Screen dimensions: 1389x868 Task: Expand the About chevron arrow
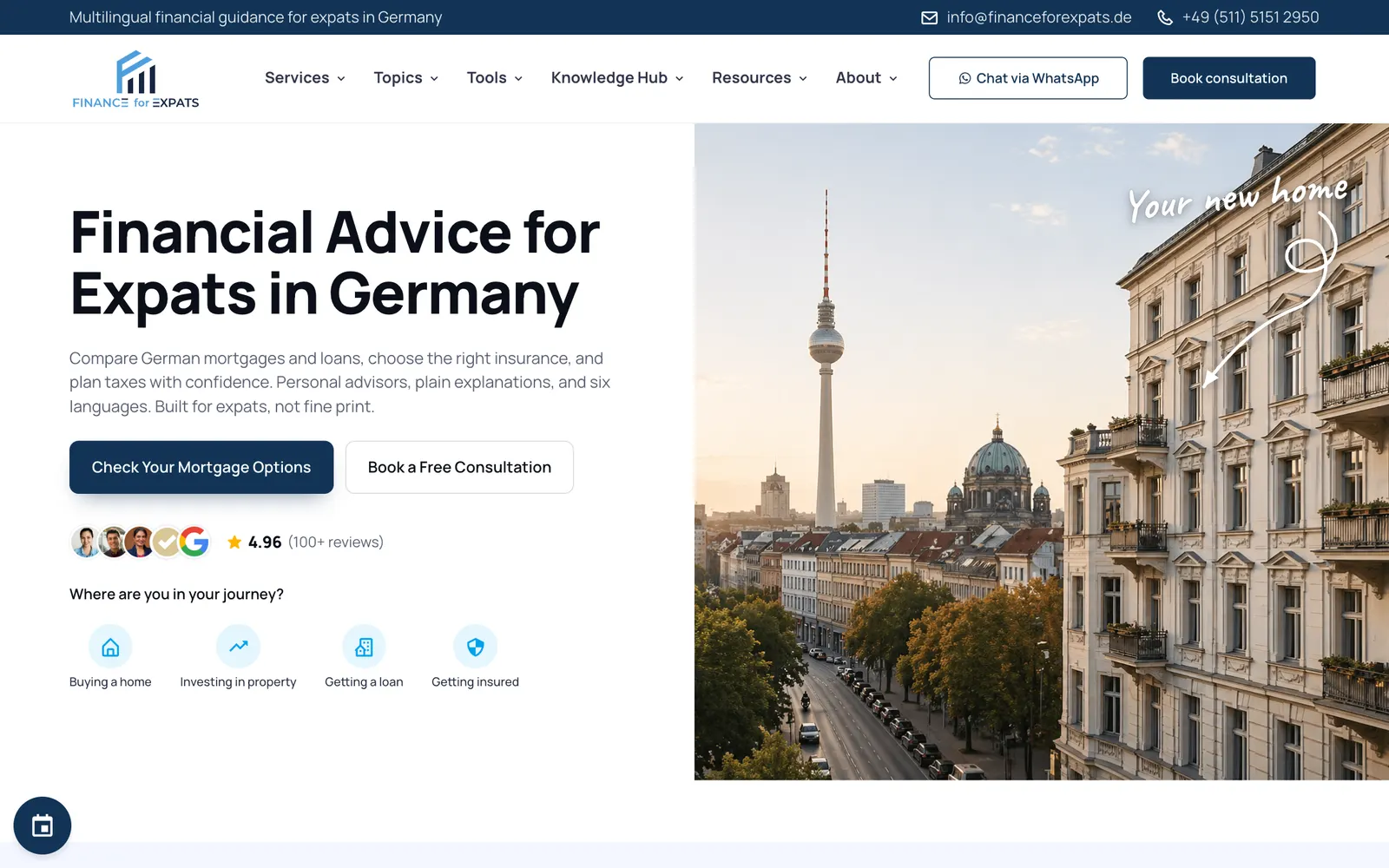click(x=892, y=78)
